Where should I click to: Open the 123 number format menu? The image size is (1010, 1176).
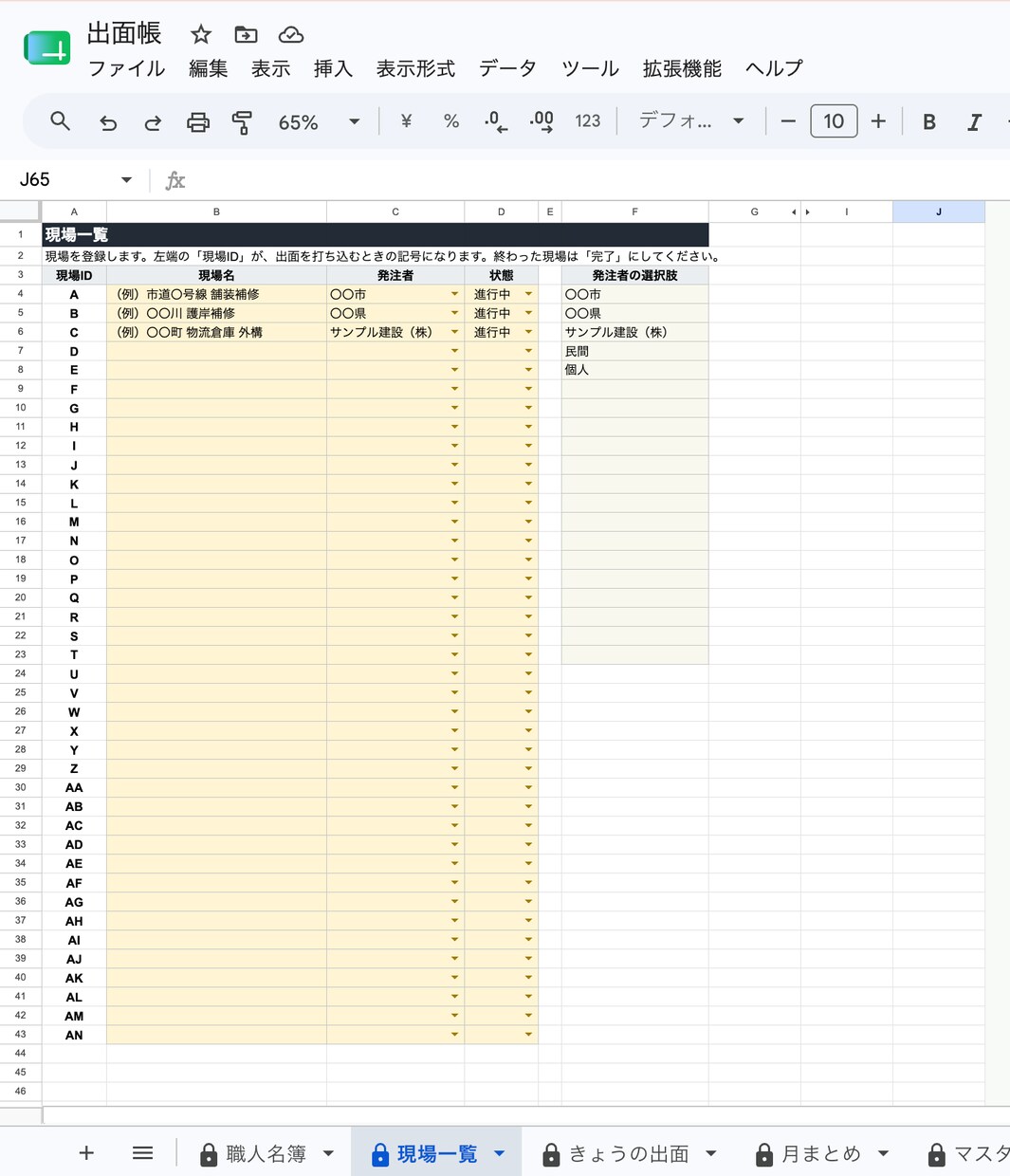pyautogui.click(x=588, y=121)
